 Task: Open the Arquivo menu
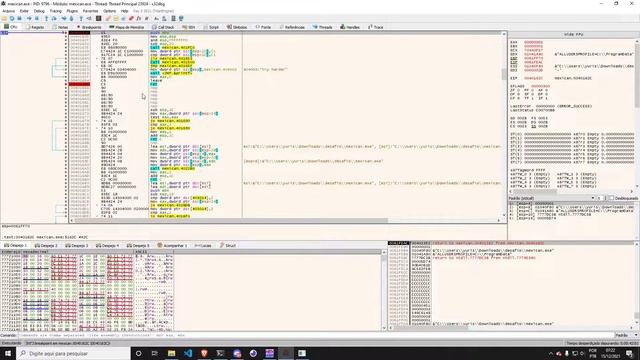click(x=9, y=11)
